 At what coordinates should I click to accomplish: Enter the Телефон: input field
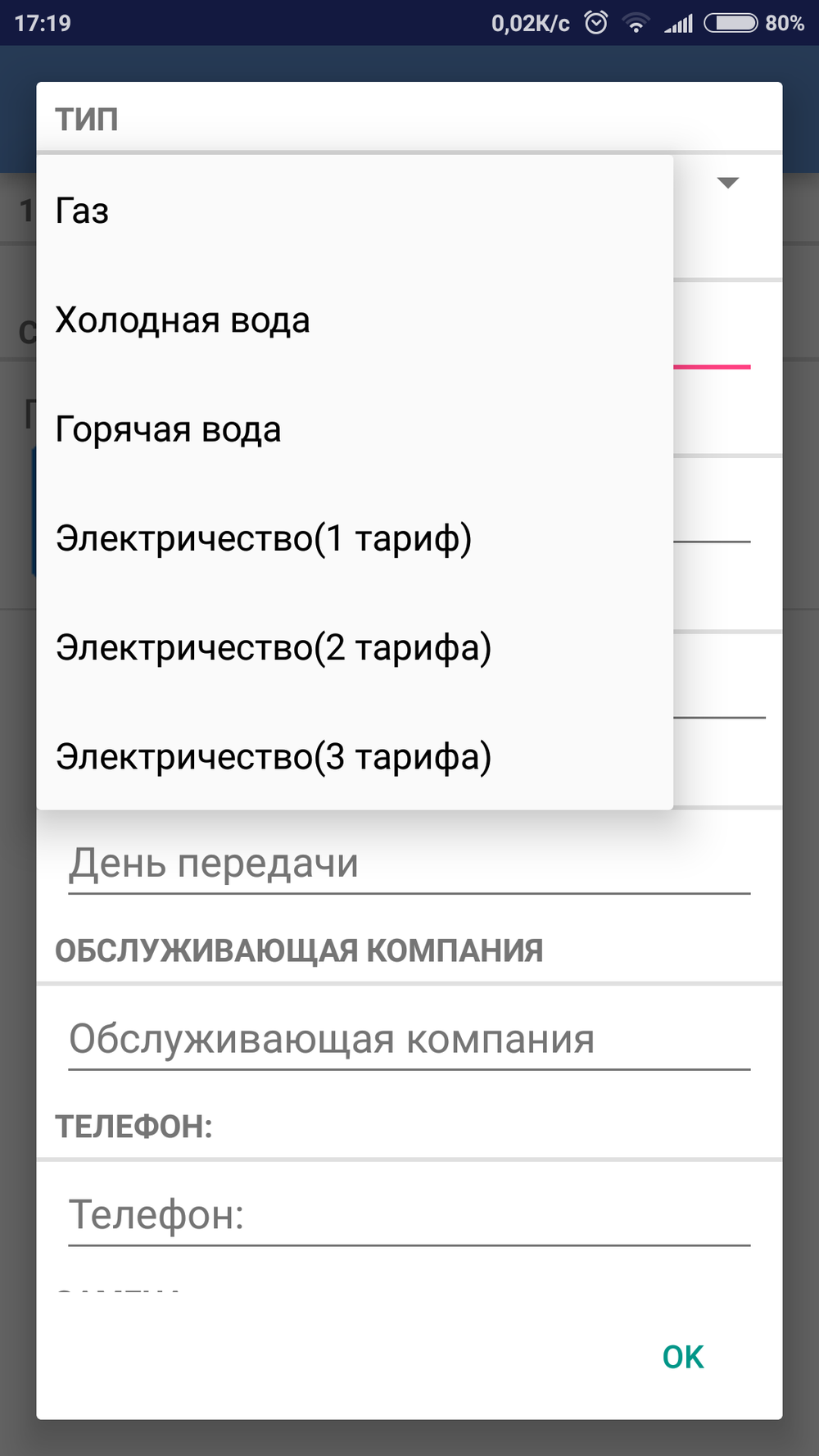[x=409, y=1215]
